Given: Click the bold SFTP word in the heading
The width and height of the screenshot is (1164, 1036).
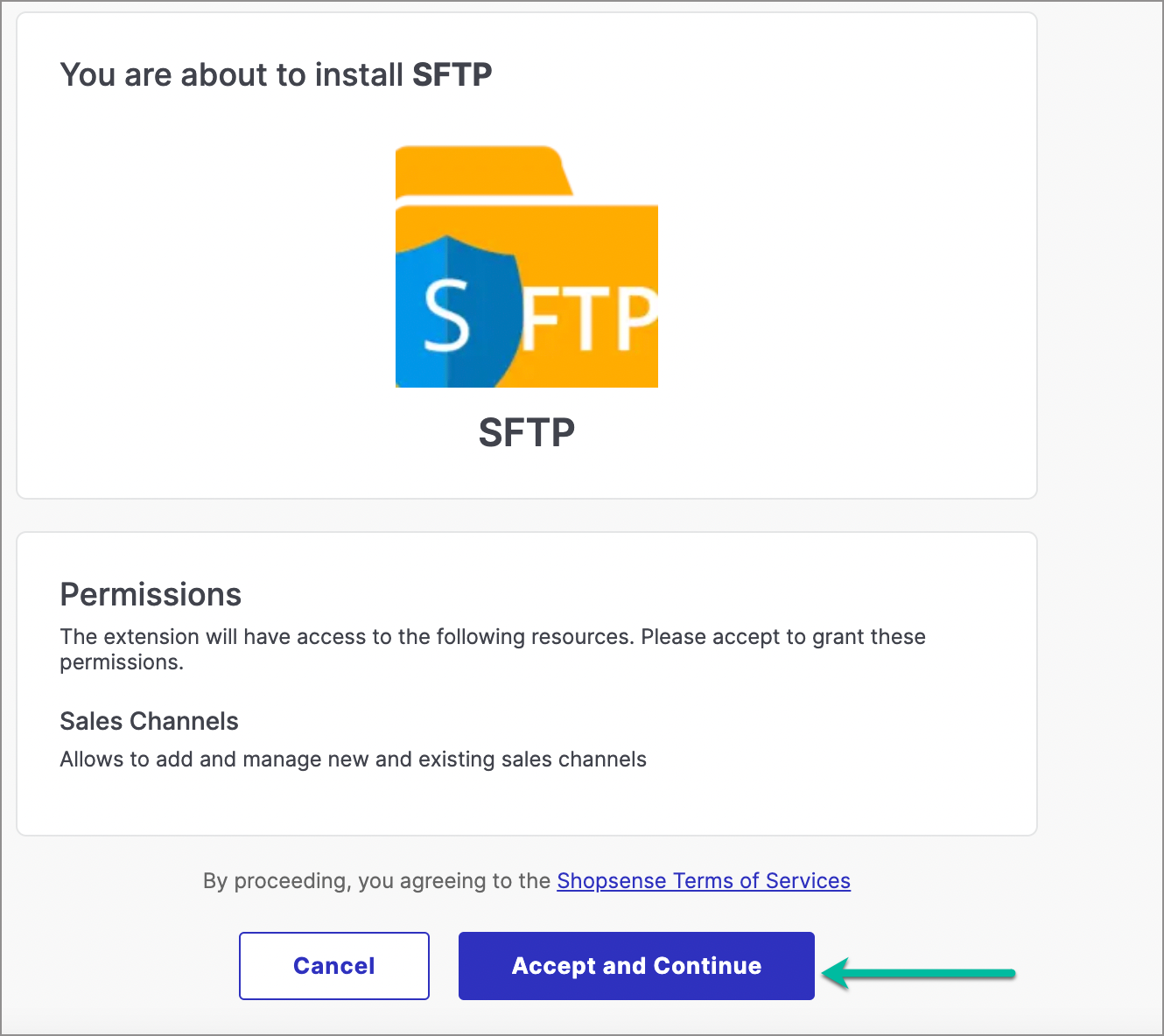Looking at the screenshot, I should pyautogui.click(x=452, y=74).
